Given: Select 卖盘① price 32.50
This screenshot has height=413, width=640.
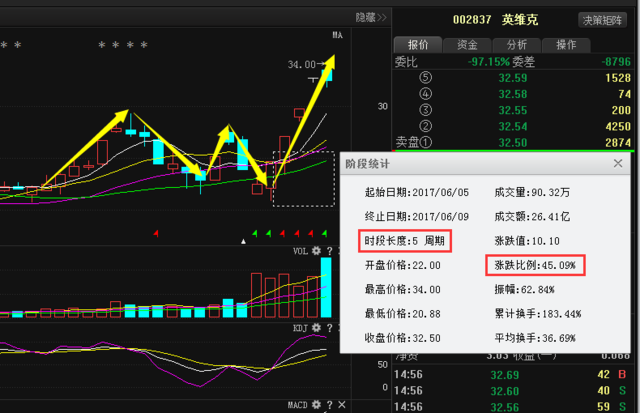Looking at the screenshot, I should click(x=513, y=142).
